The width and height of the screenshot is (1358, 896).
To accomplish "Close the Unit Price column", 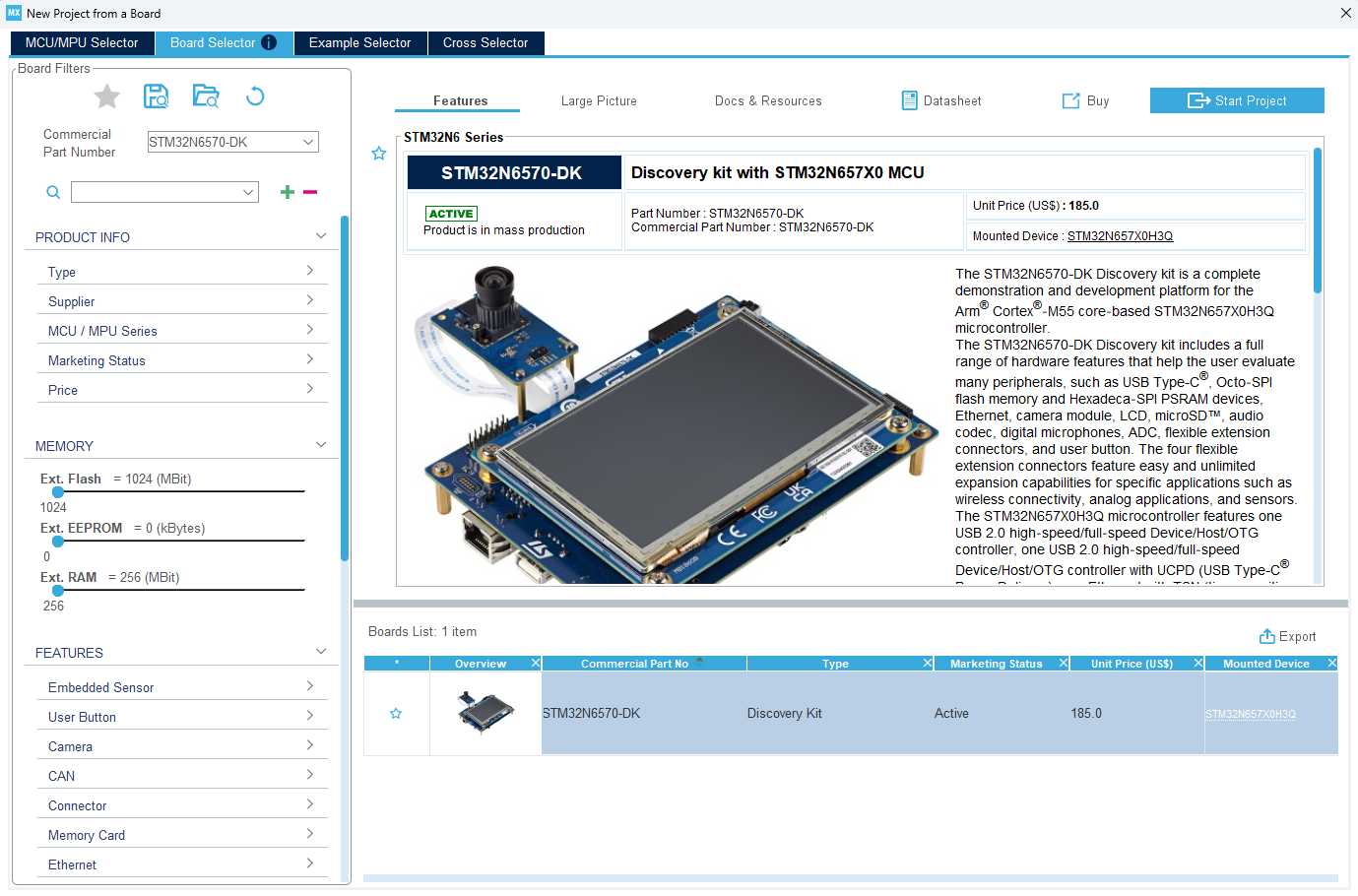I will tap(1198, 664).
